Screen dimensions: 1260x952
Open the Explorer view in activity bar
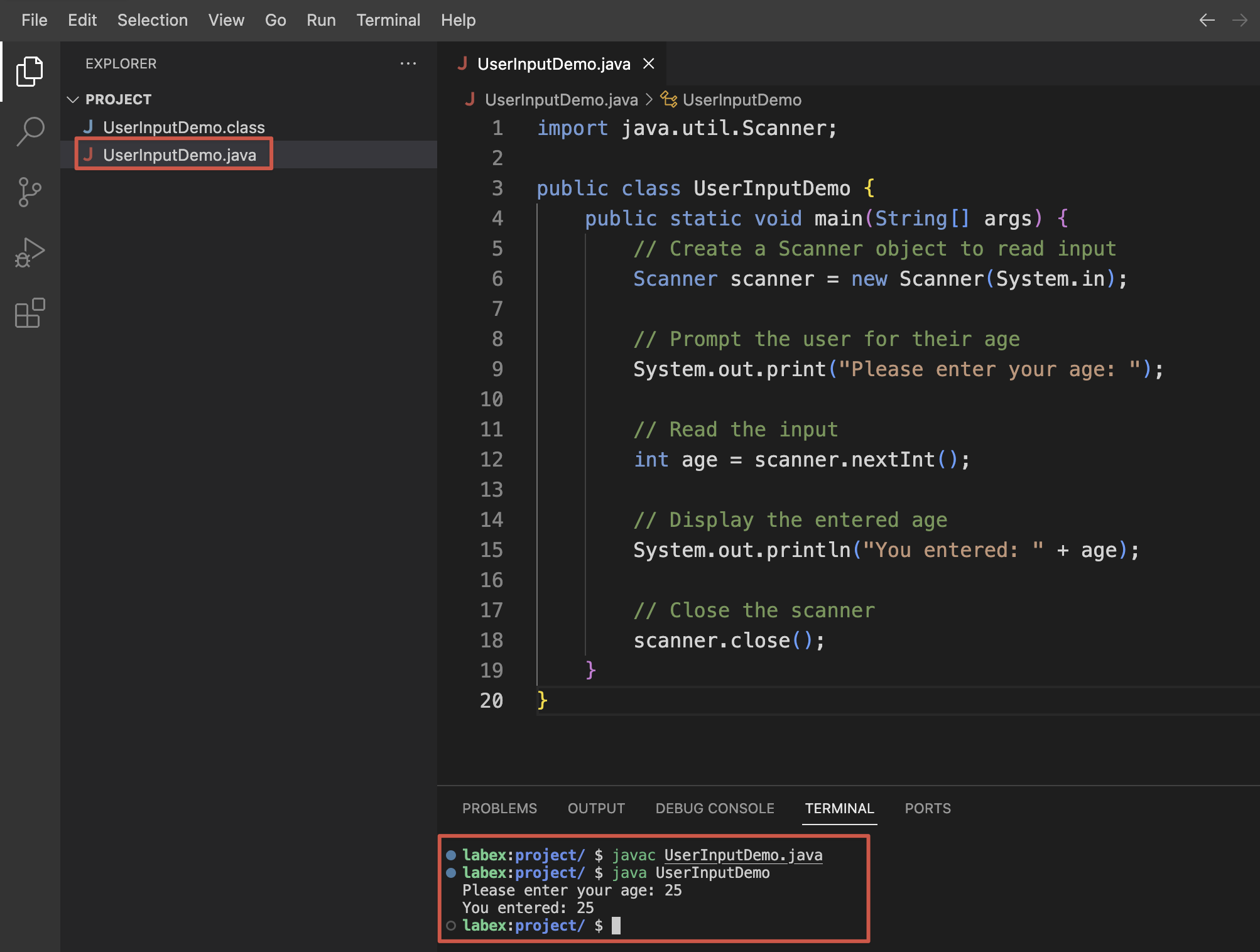pos(30,72)
